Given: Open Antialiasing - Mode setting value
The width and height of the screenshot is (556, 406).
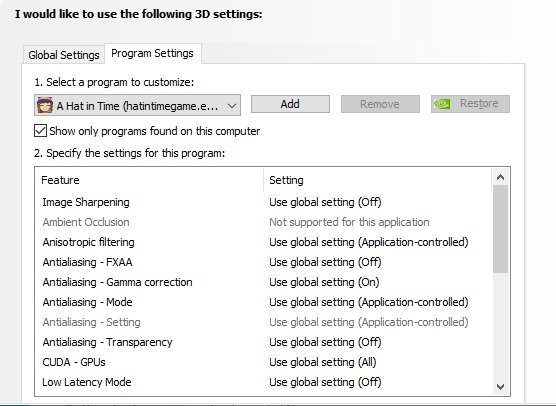Looking at the screenshot, I should tap(369, 302).
